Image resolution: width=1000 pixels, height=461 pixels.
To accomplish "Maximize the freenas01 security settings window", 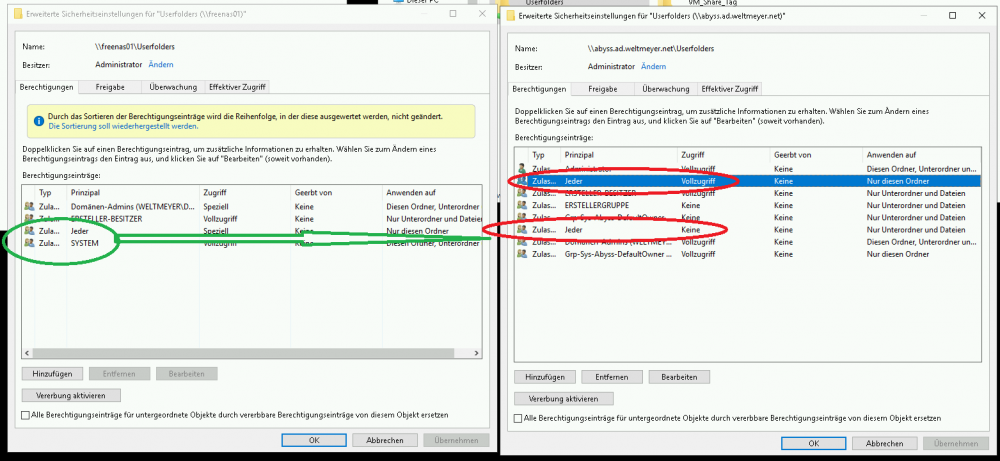I will [453, 13].
